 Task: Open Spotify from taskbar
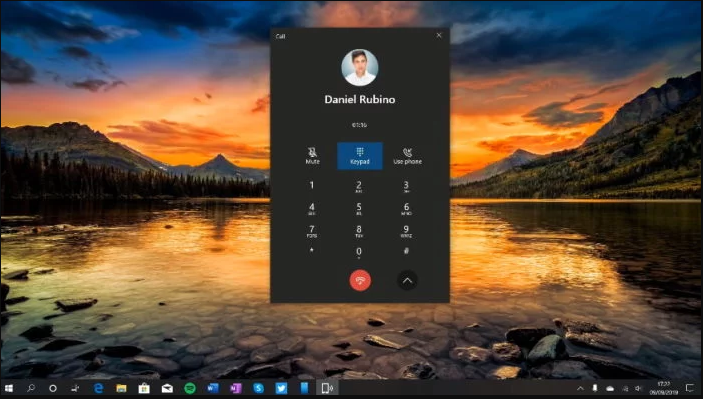190,388
